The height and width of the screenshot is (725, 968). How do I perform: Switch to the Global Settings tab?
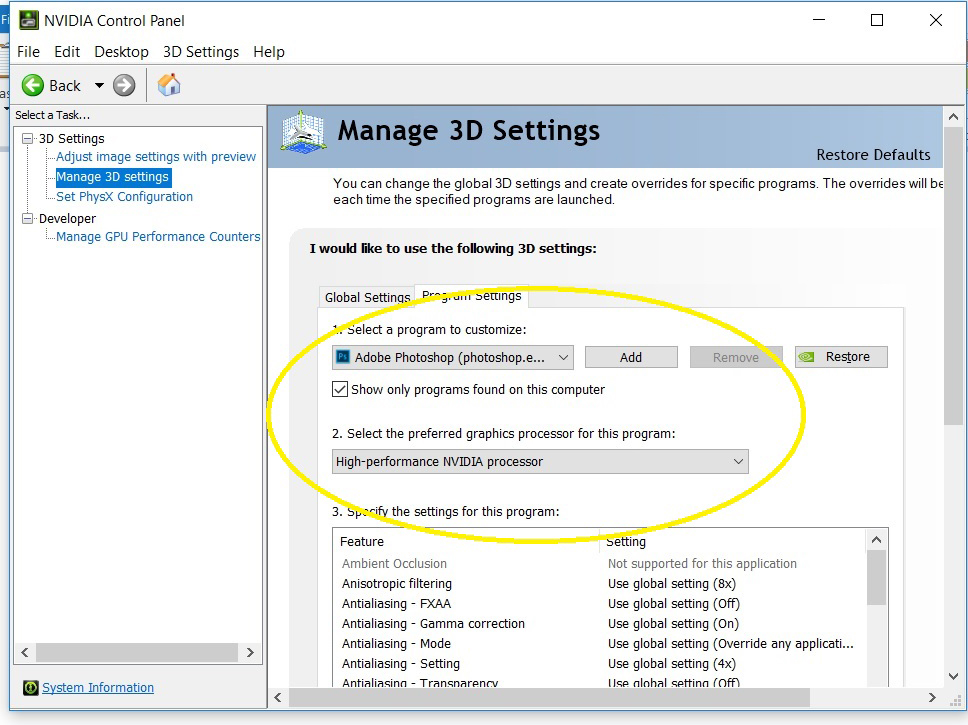(367, 297)
